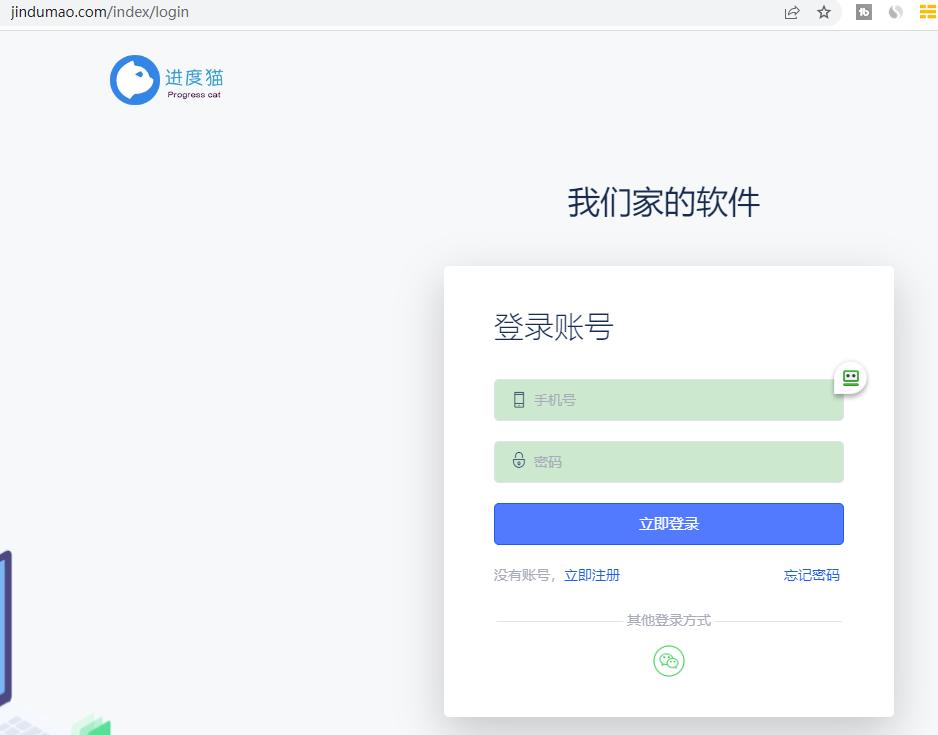Open the browser share icon
Screen dimensions: 938x735
791,12
